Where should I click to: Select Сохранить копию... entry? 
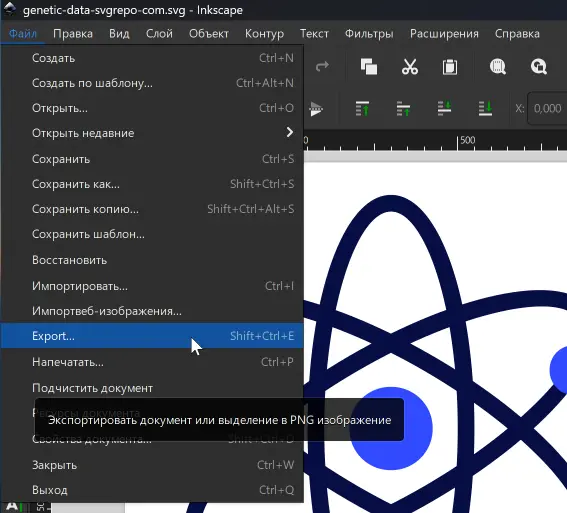coord(152,209)
